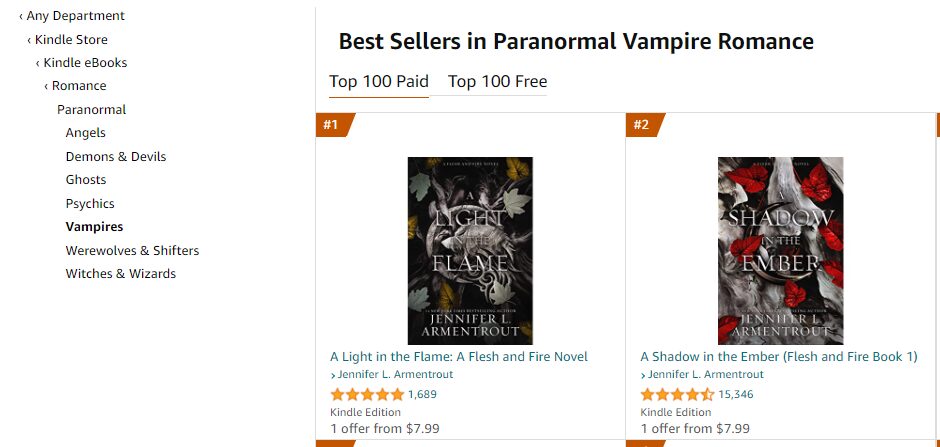940x447 pixels.
Task: Open A Shadow in the Ember title link
Action: click(x=779, y=357)
